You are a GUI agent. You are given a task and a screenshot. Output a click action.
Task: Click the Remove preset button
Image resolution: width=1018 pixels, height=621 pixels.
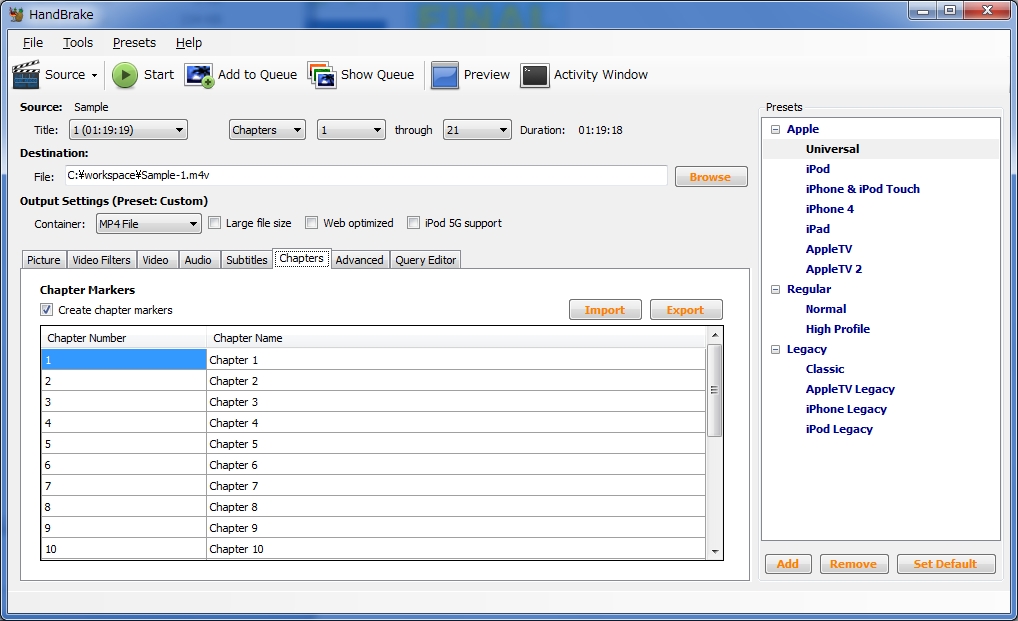(x=853, y=564)
